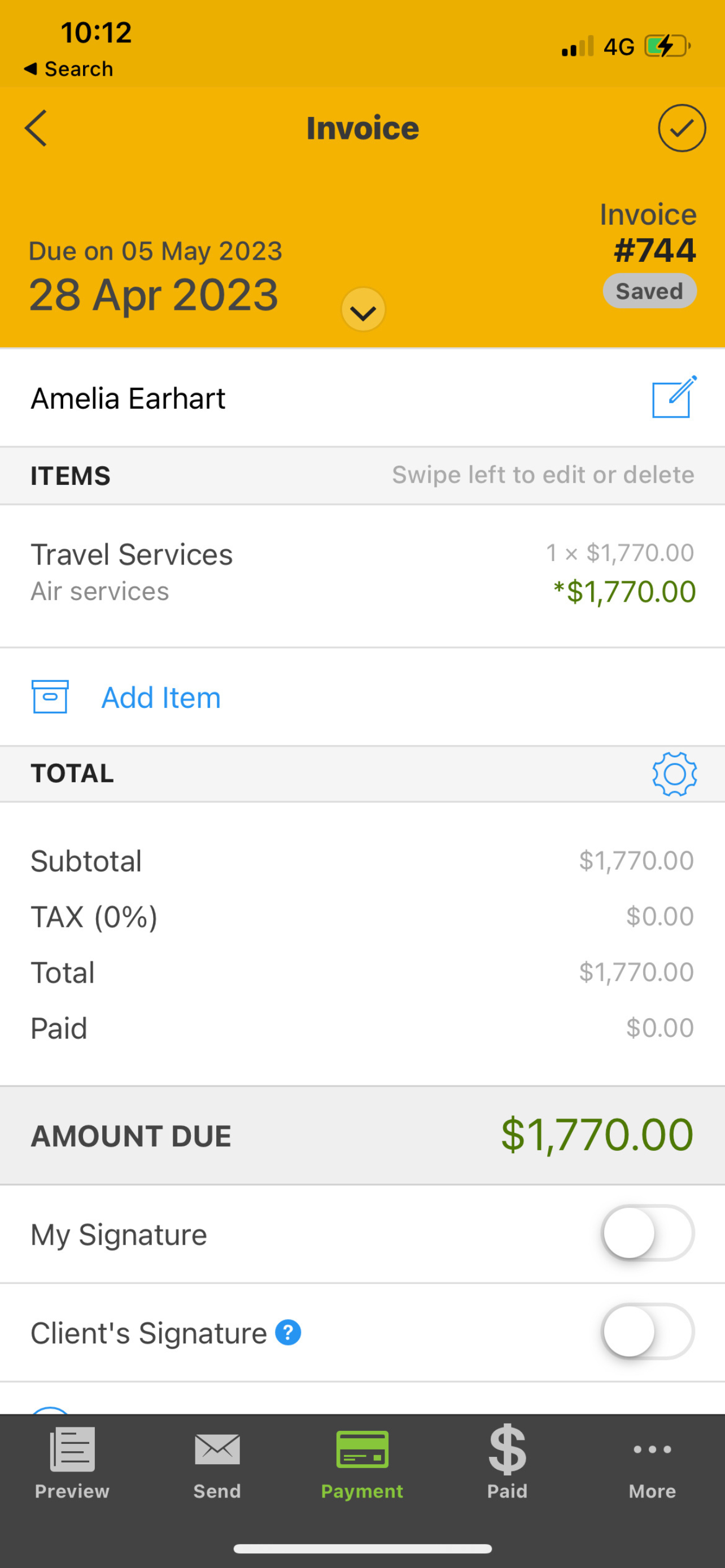Open Client's Signature help question mark

coord(288,1333)
